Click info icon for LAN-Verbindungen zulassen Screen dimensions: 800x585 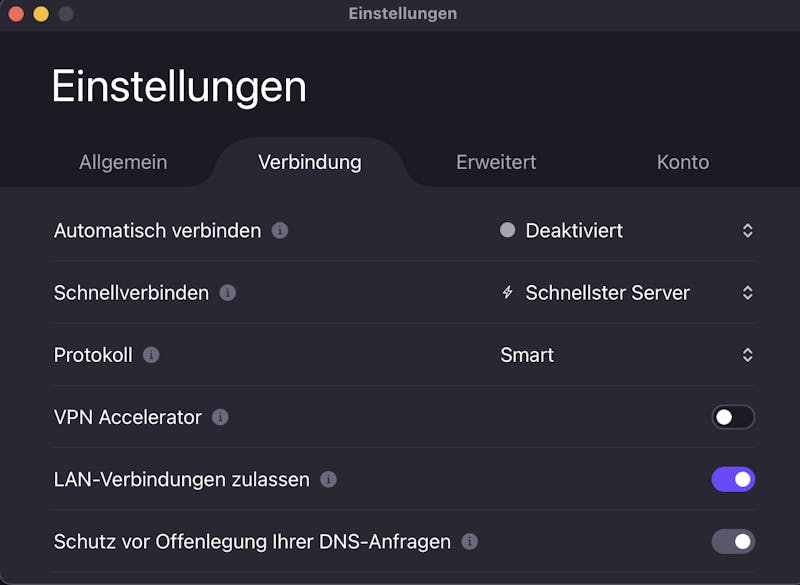click(x=328, y=479)
